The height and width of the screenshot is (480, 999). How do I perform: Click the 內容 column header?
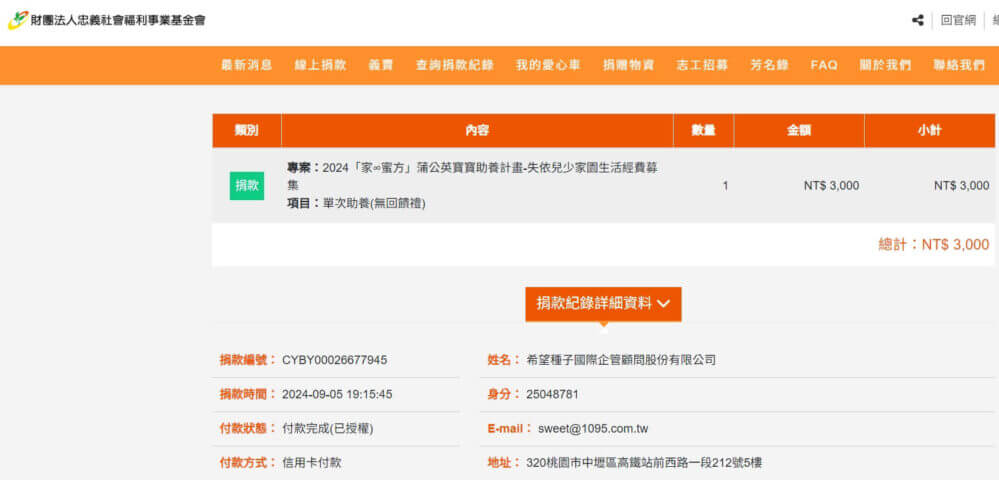477,131
